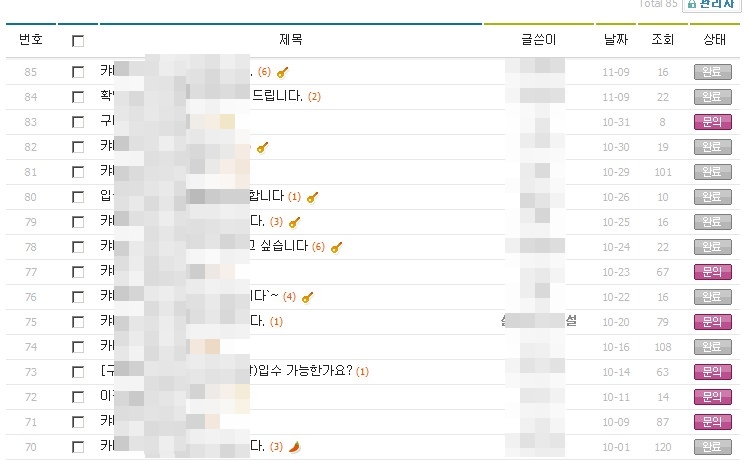Image resolution: width=750 pixels, height=461 pixels.
Task: Tick the checkbox for post 77
Action: point(78,272)
